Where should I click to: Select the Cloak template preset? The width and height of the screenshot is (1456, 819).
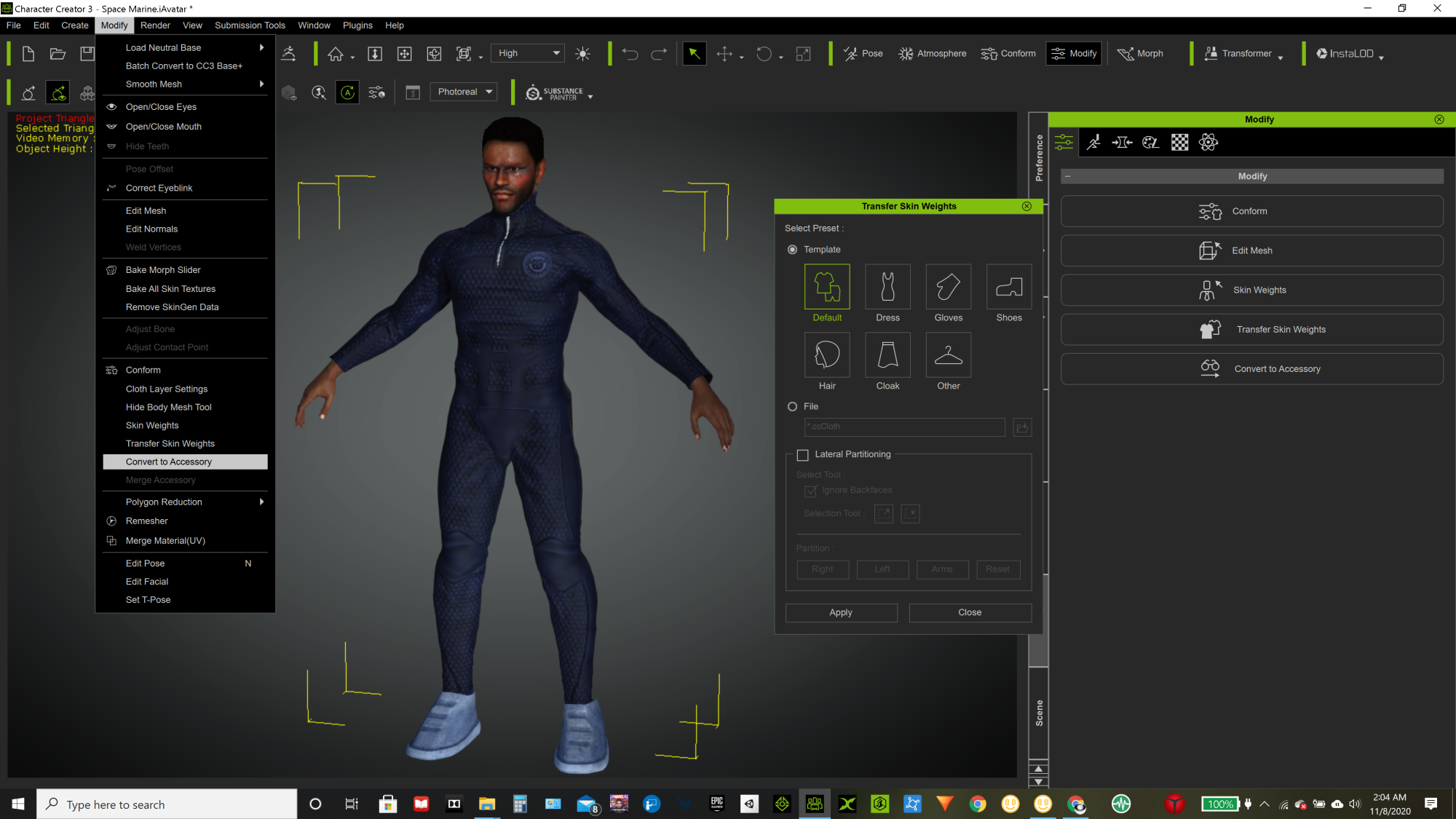tap(887, 355)
